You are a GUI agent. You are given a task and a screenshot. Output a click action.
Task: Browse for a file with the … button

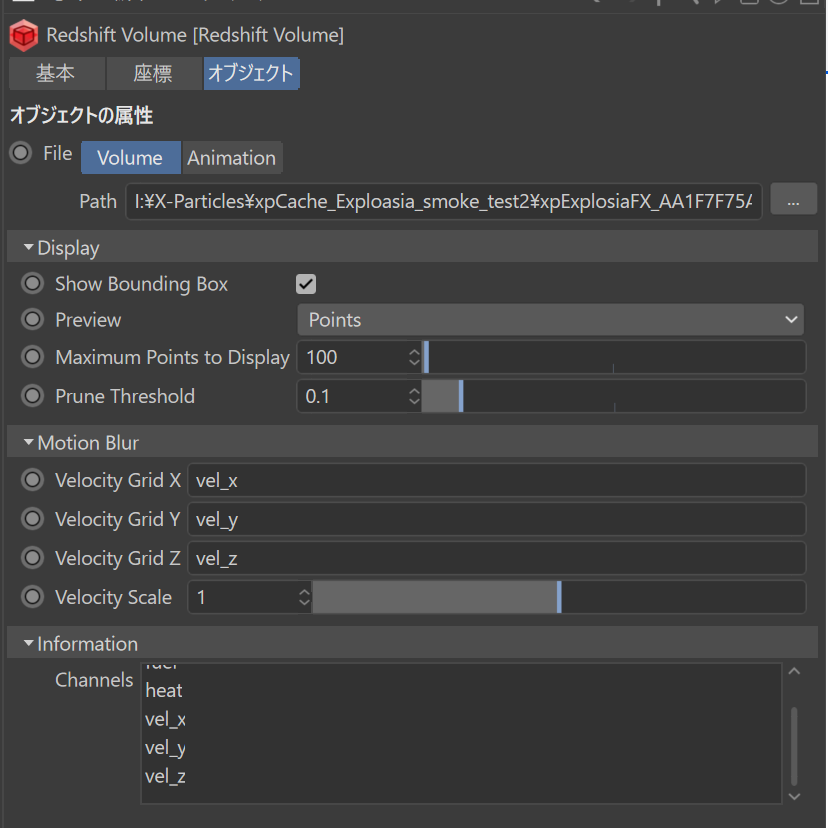(x=793, y=200)
